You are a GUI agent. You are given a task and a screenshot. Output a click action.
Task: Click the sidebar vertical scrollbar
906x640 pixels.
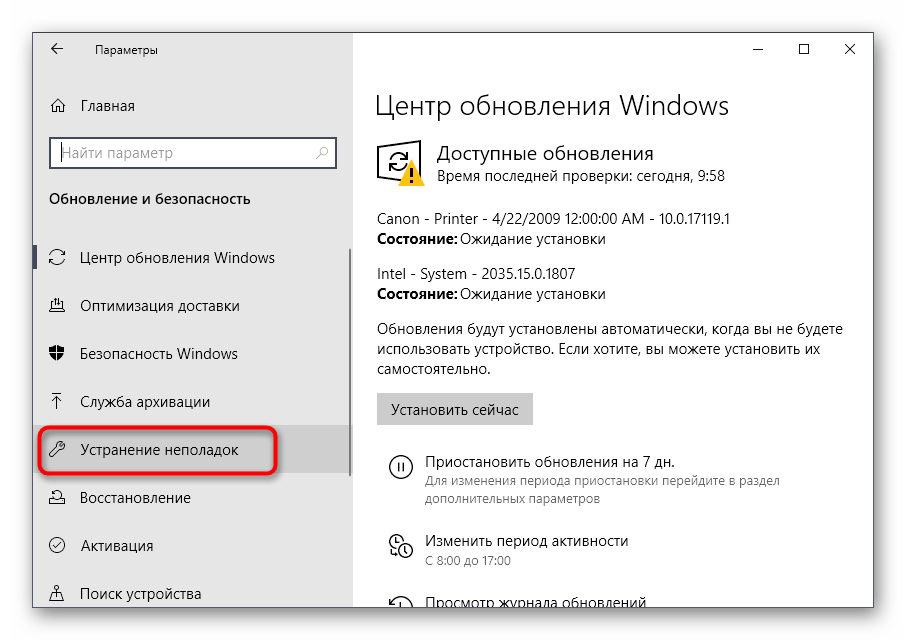(x=350, y=362)
